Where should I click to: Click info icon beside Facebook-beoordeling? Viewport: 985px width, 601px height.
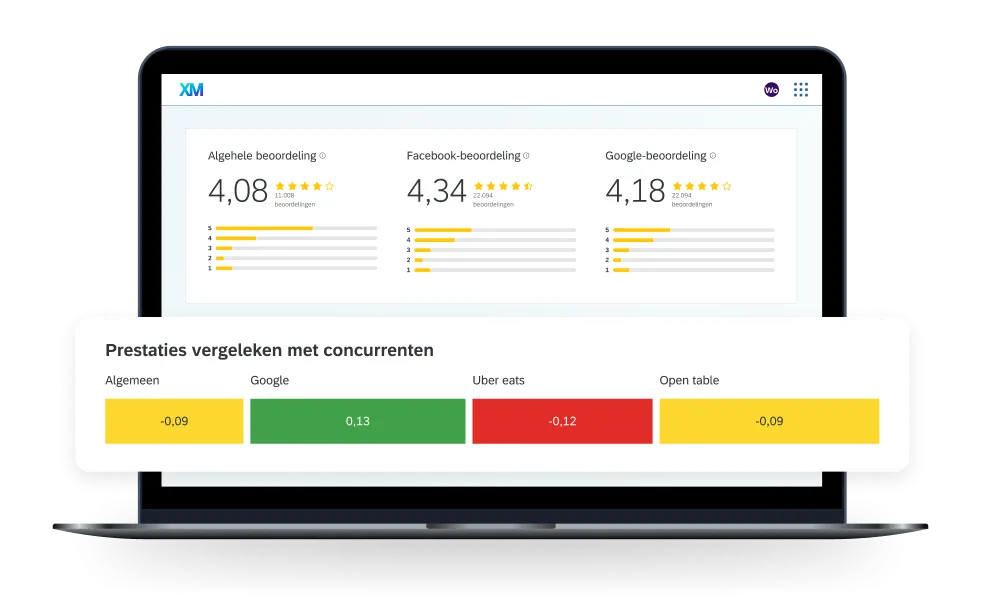(526, 156)
